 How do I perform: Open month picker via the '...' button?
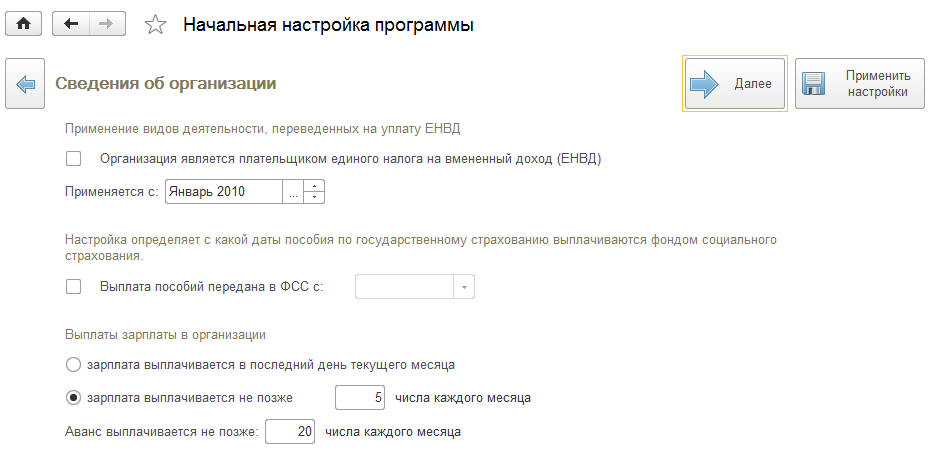coord(293,191)
